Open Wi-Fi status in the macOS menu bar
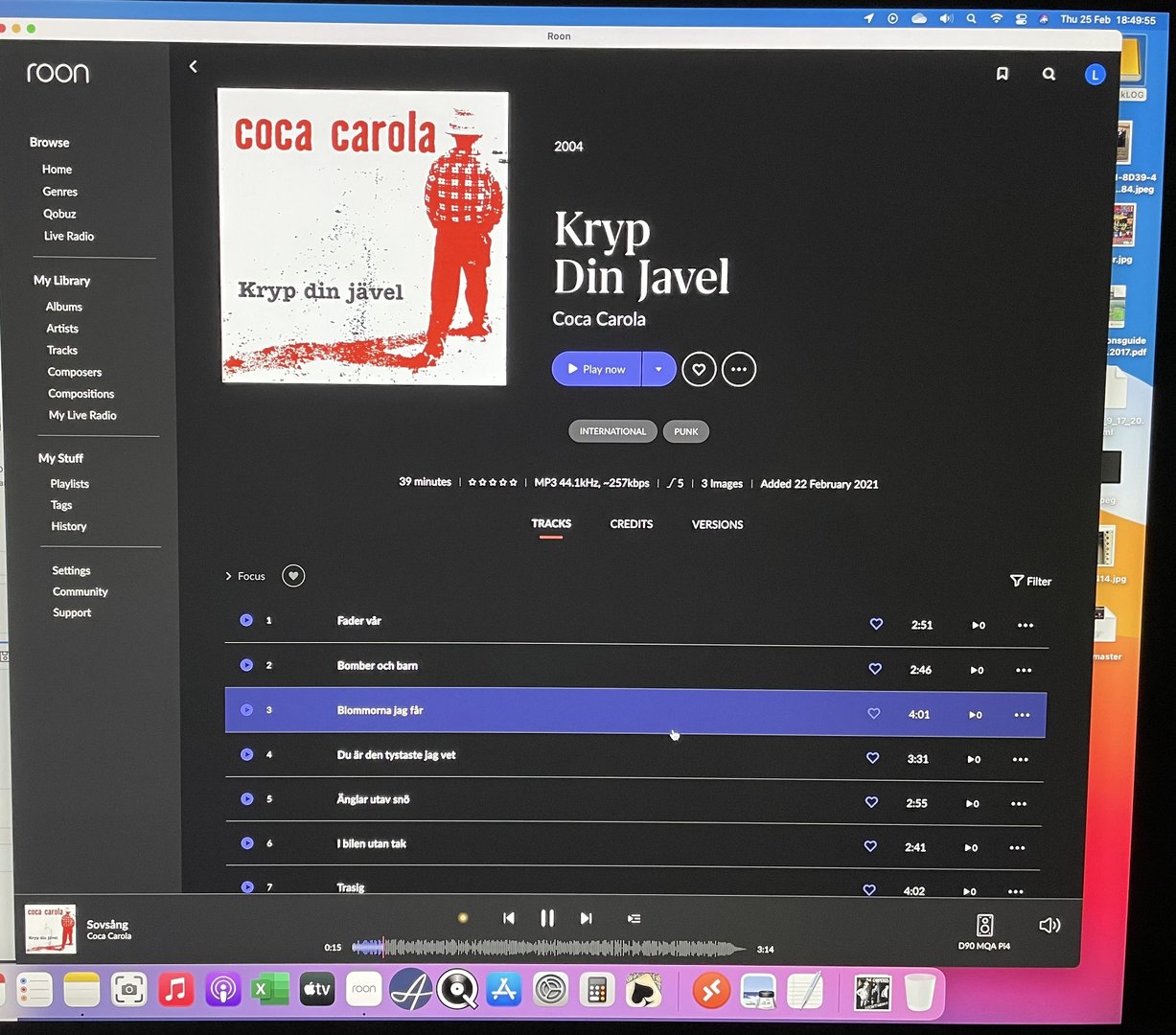Viewport: 1176px width, 1035px height. click(x=997, y=19)
